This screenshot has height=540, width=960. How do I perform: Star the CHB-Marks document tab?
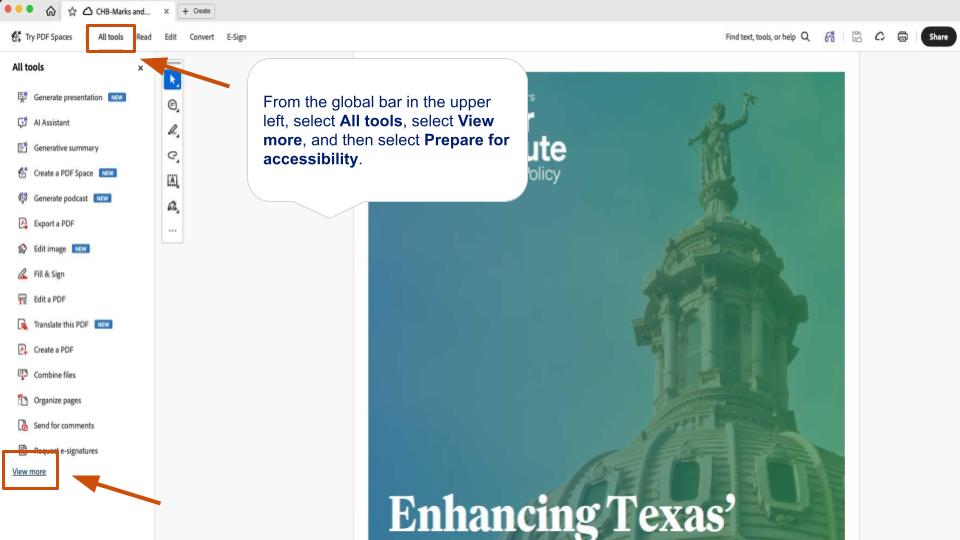click(72, 11)
